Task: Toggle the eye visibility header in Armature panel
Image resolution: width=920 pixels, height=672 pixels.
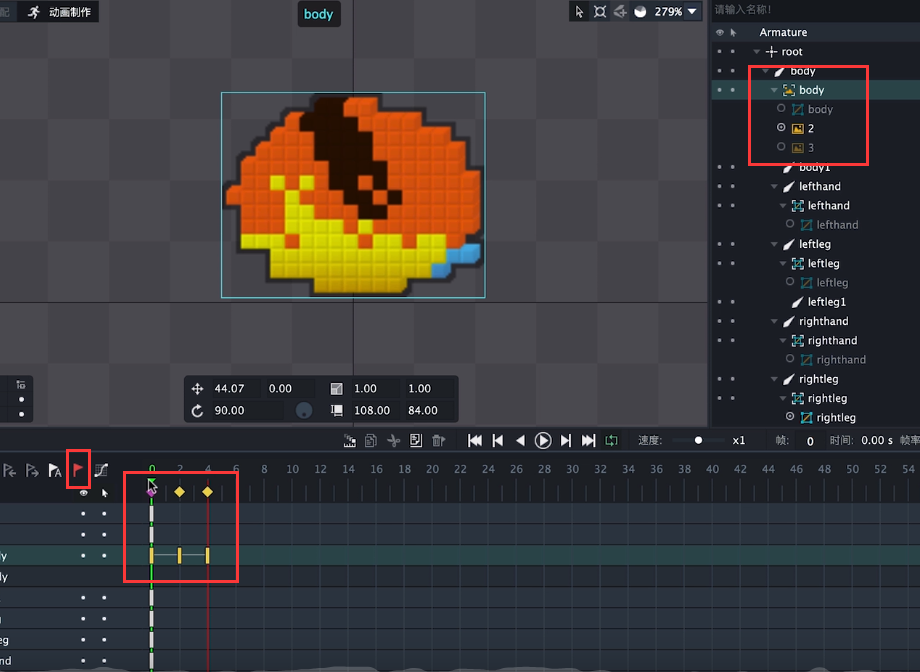Action: [x=720, y=32]
